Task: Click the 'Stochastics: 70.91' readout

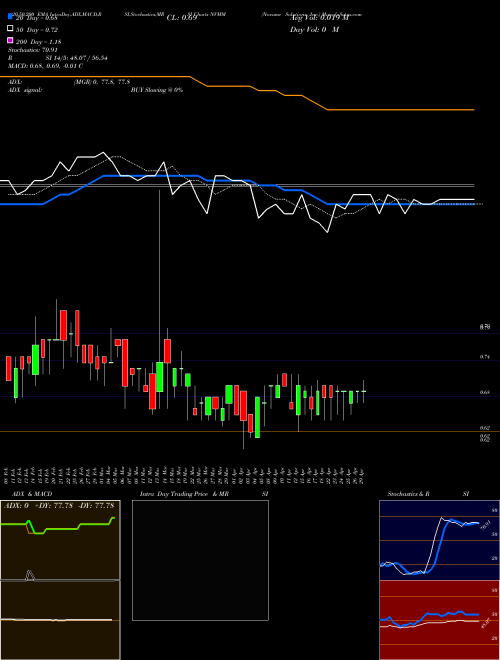Action: coord(32,50)
